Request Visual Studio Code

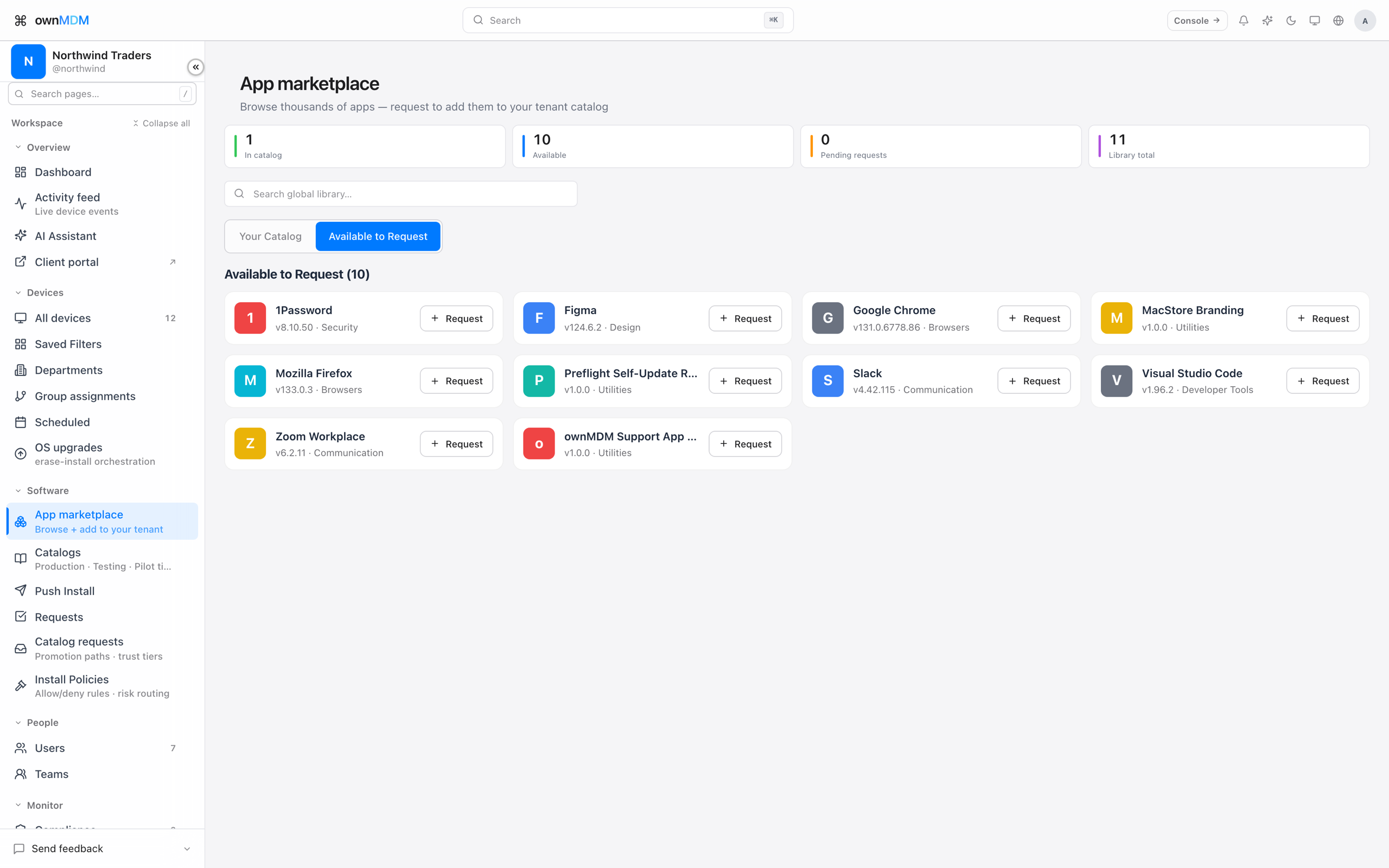(x=1322, y=381)
